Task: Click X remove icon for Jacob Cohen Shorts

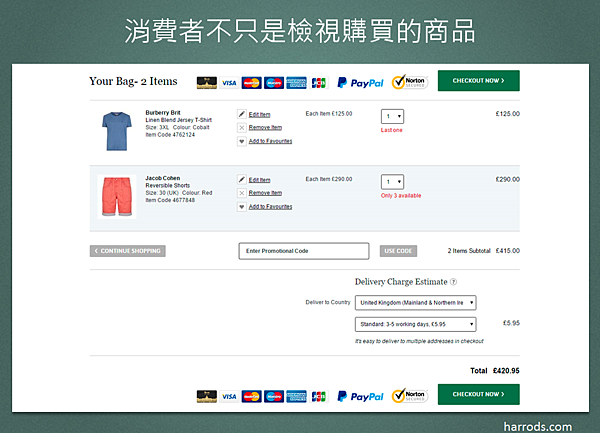Action: point(241,193)
